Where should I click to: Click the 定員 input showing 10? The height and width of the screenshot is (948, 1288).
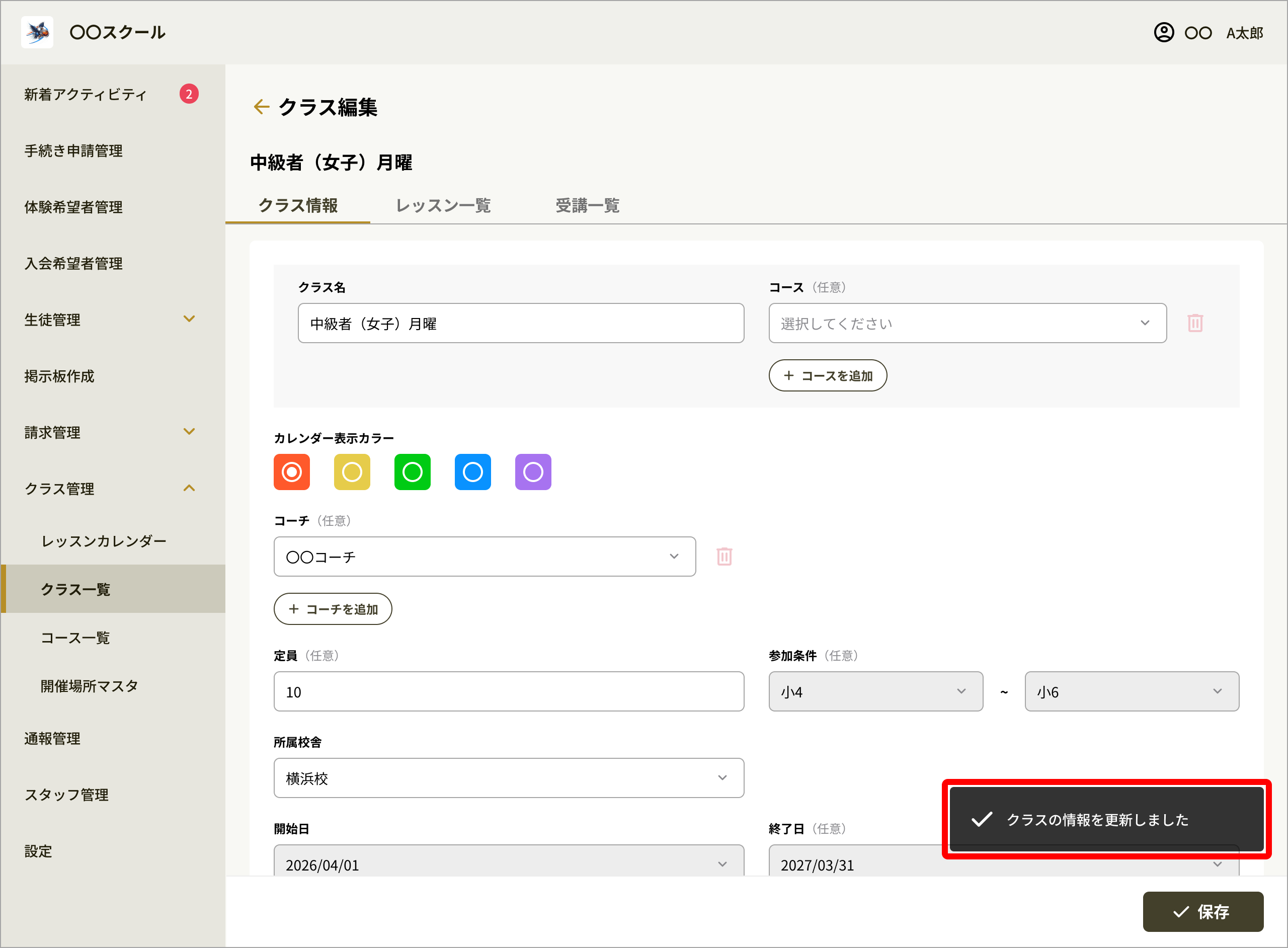point(509,691)
